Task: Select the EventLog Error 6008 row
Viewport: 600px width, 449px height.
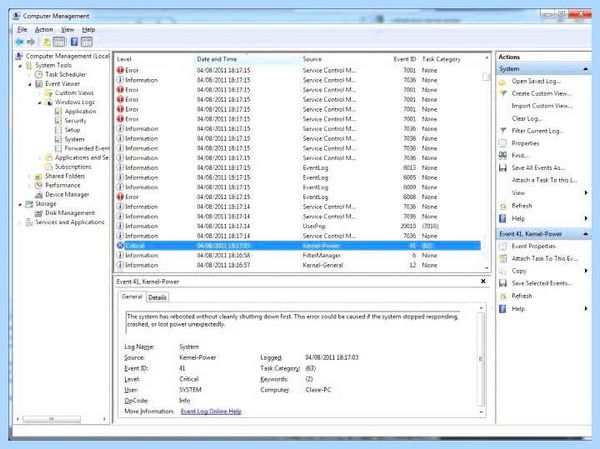Action: pyautogui.click(x=298, y=197)
